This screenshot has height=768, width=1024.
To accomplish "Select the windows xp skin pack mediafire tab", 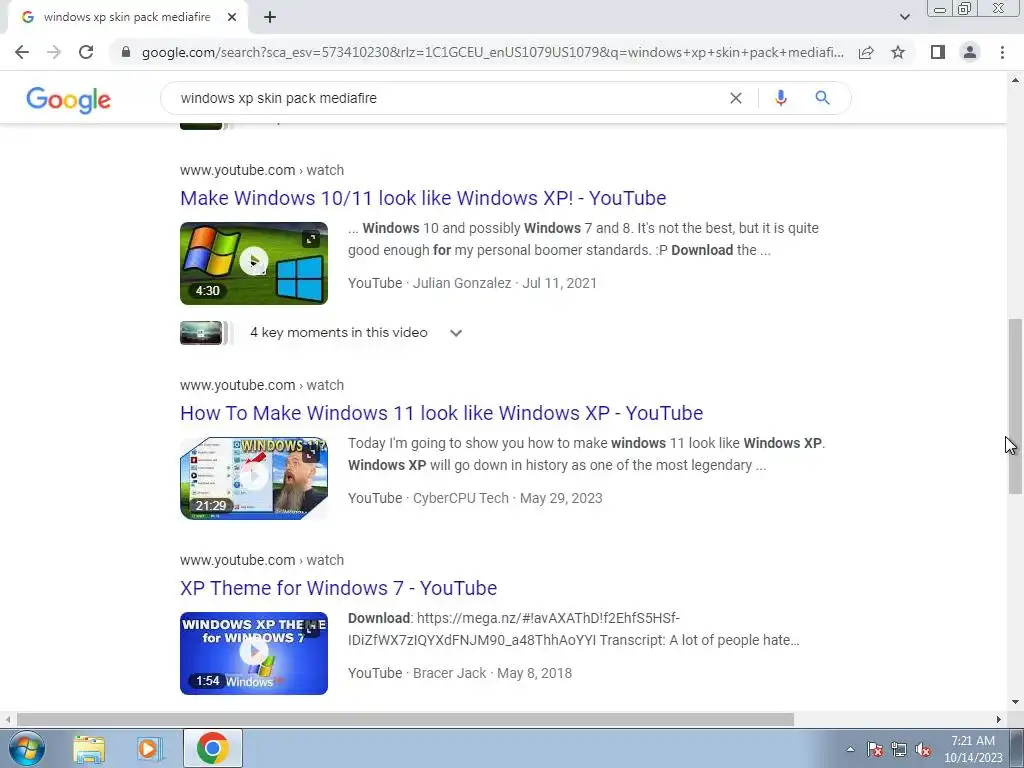I will tap(127, 17).
